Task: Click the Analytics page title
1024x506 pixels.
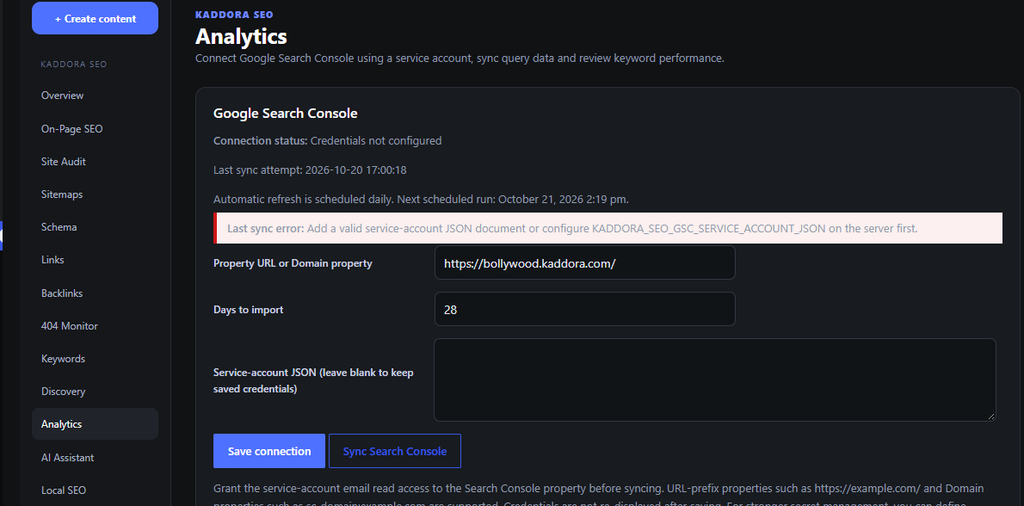Action: point(241,35)
